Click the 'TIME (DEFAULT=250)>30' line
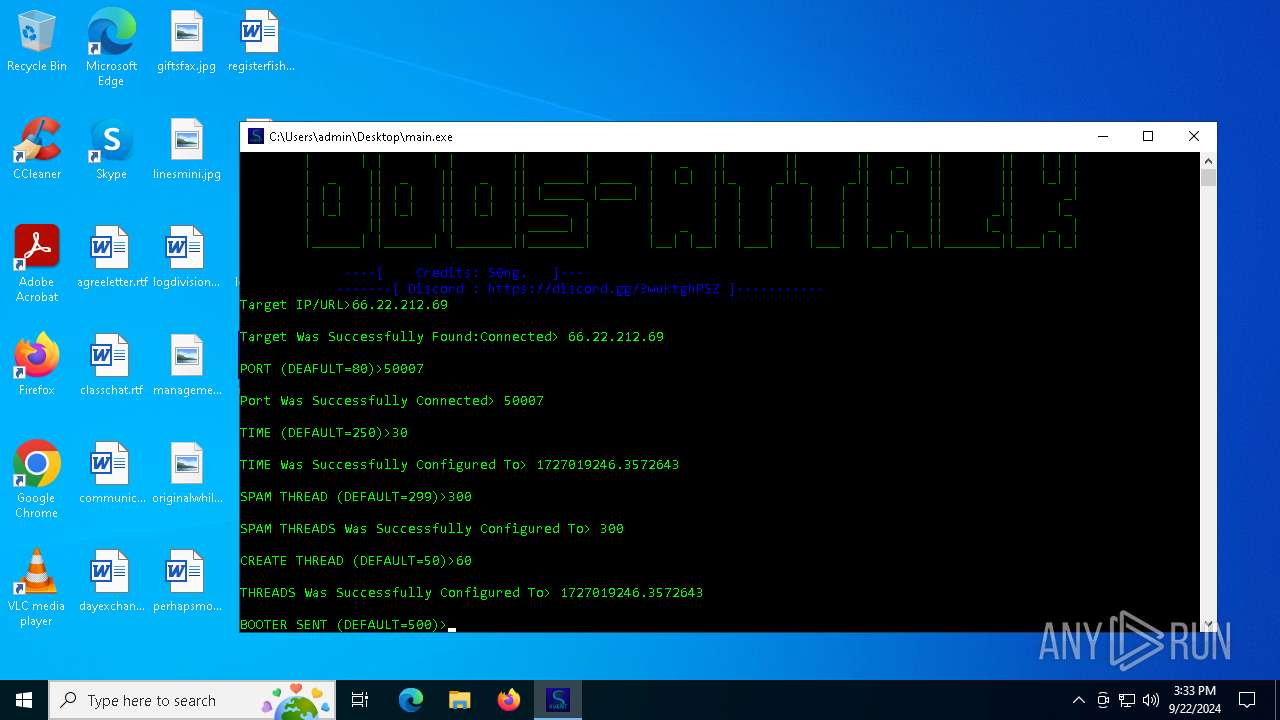Viewport: 1280px width, 720px height. [324, 433]
